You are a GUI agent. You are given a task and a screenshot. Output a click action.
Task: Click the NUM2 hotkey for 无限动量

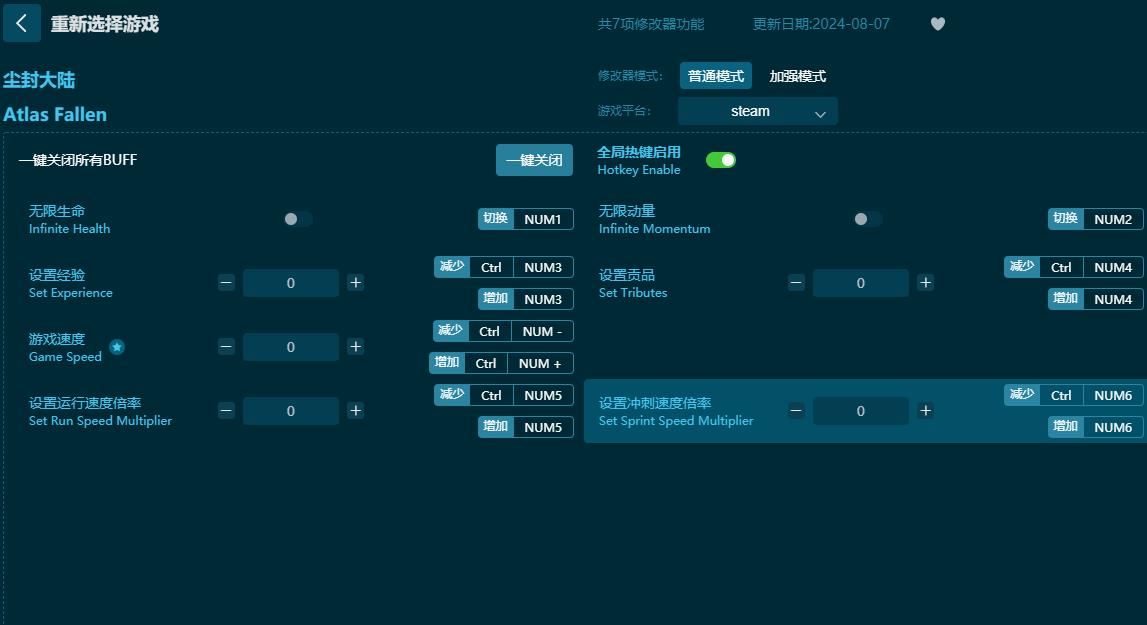[x=1112, y=218]
